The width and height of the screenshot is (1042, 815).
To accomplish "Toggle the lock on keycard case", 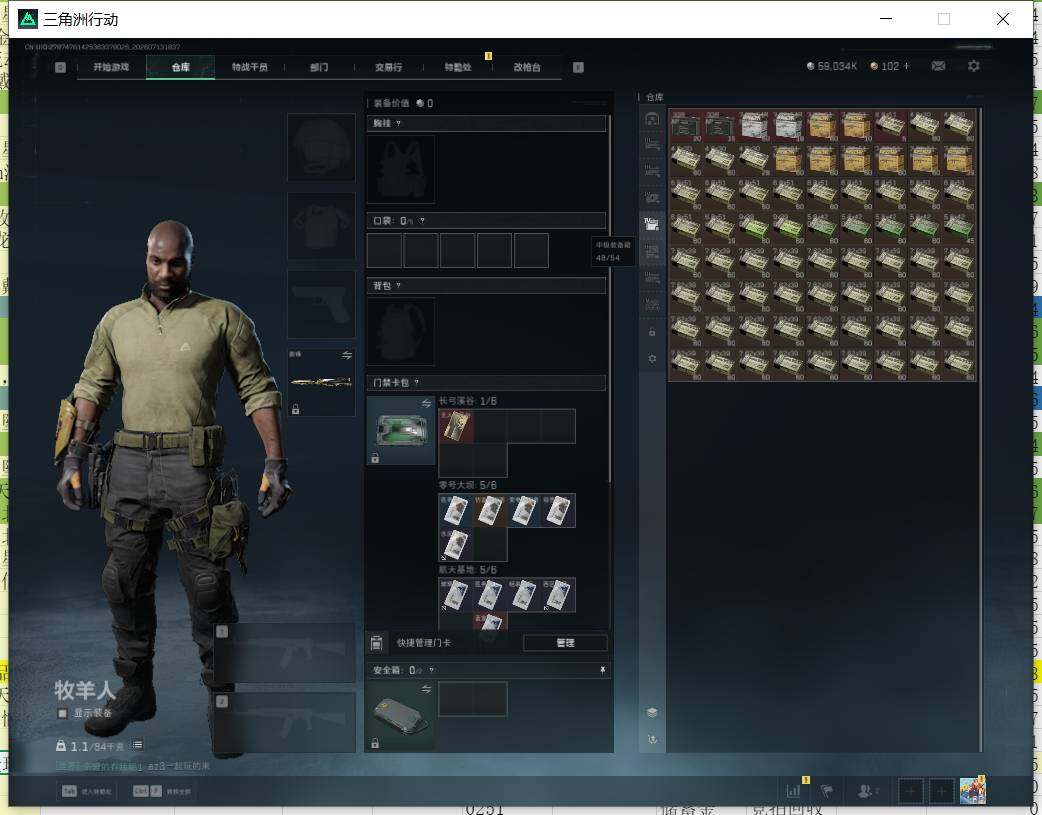I will (375, 458).
